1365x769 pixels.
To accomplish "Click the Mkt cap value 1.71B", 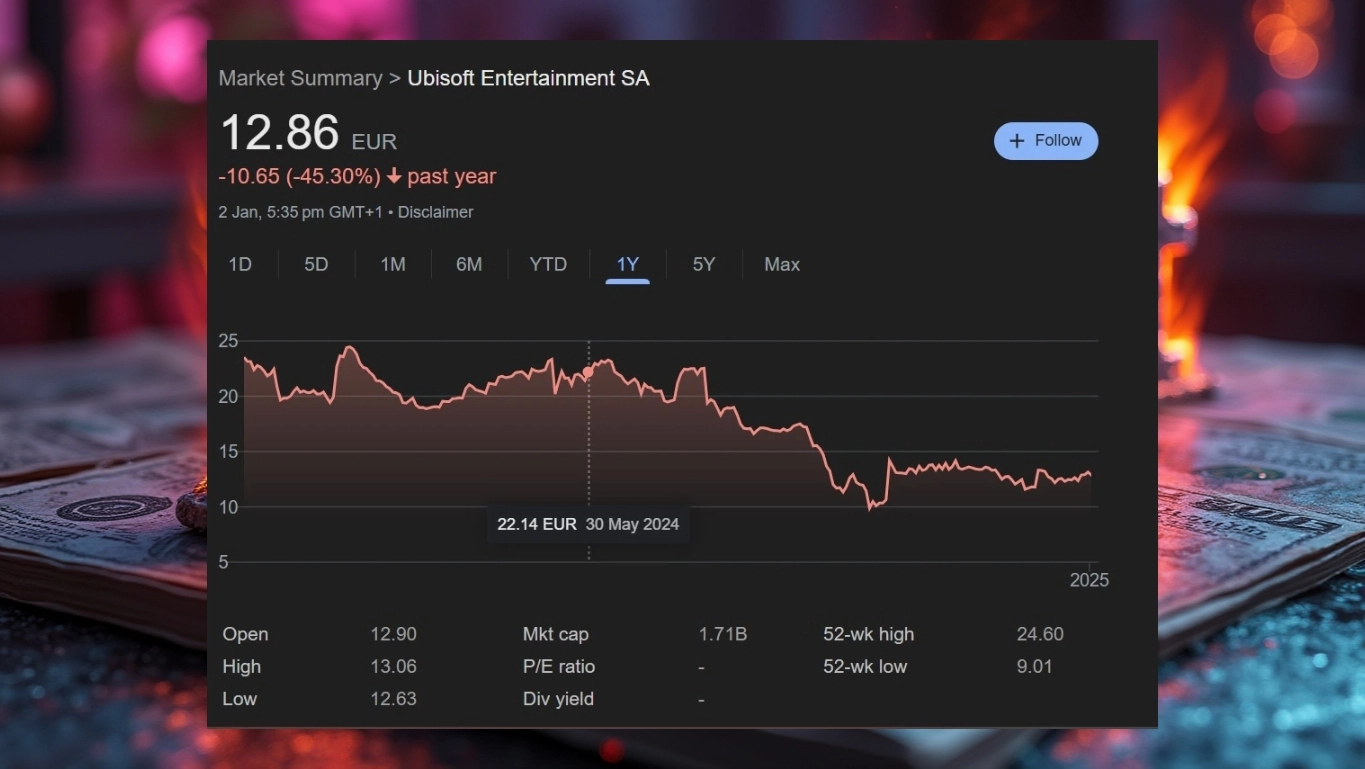I will tap(723, 634).
